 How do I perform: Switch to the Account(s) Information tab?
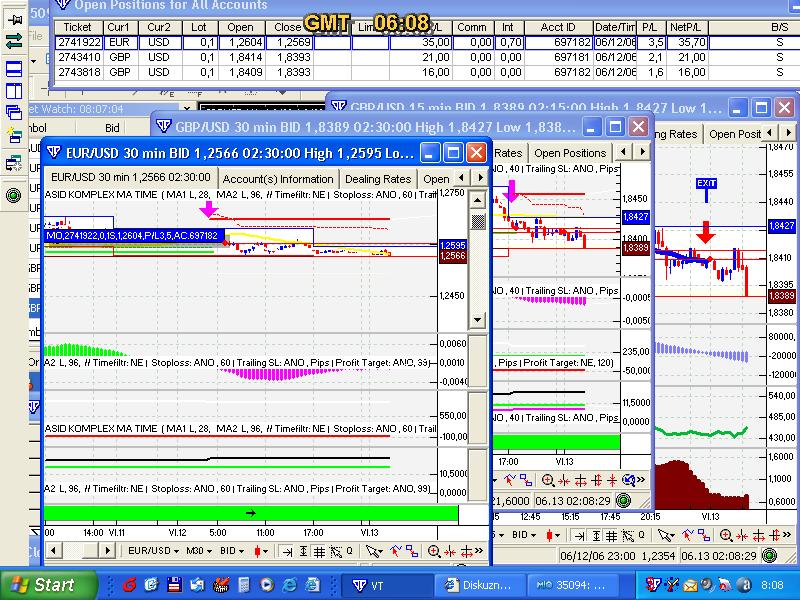click(278, 179)
